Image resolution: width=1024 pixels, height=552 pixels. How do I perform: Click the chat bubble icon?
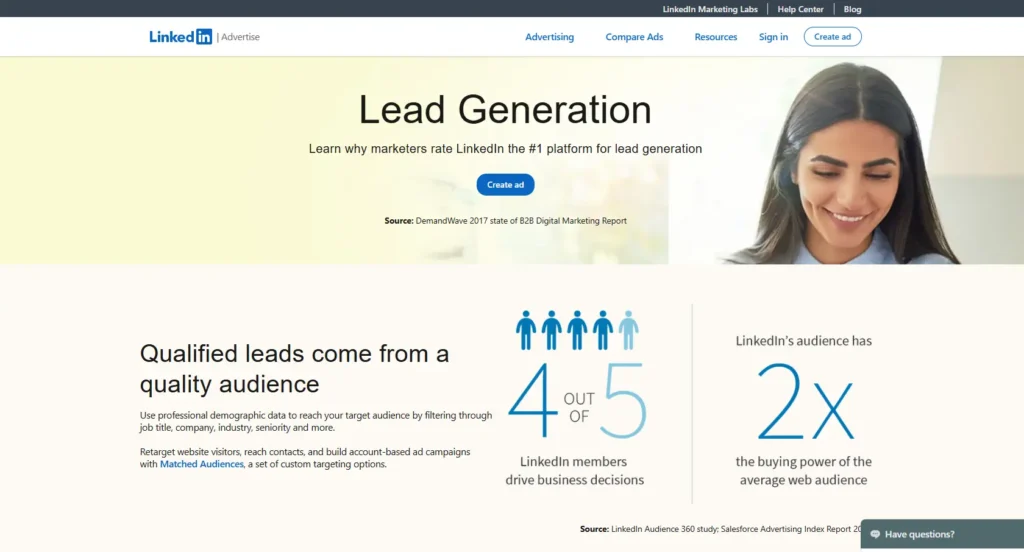(x=875, y=534)
